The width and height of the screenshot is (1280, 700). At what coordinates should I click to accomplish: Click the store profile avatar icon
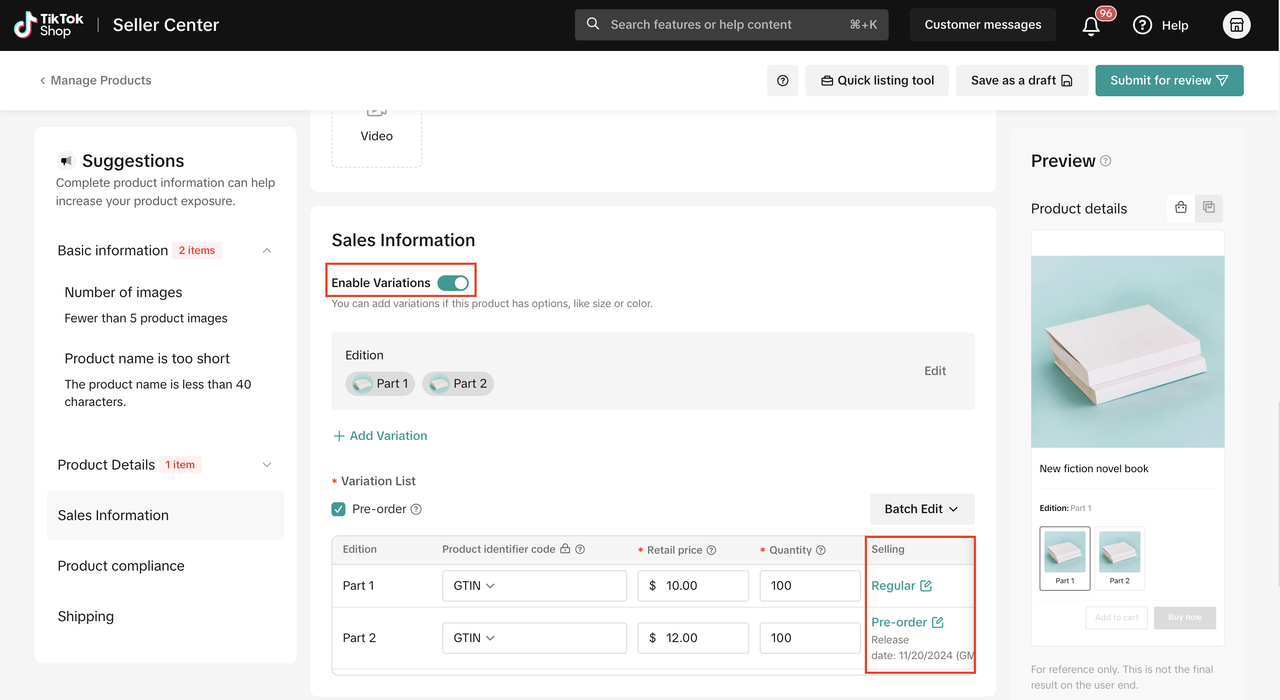(1236, 25)
